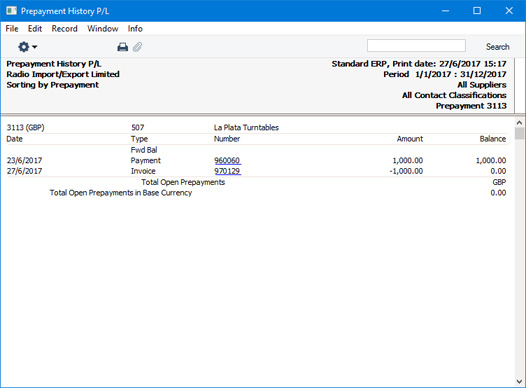Click the 'Amount' column header
This screenshot has width=526, height=388.
(x=410, y=139)
